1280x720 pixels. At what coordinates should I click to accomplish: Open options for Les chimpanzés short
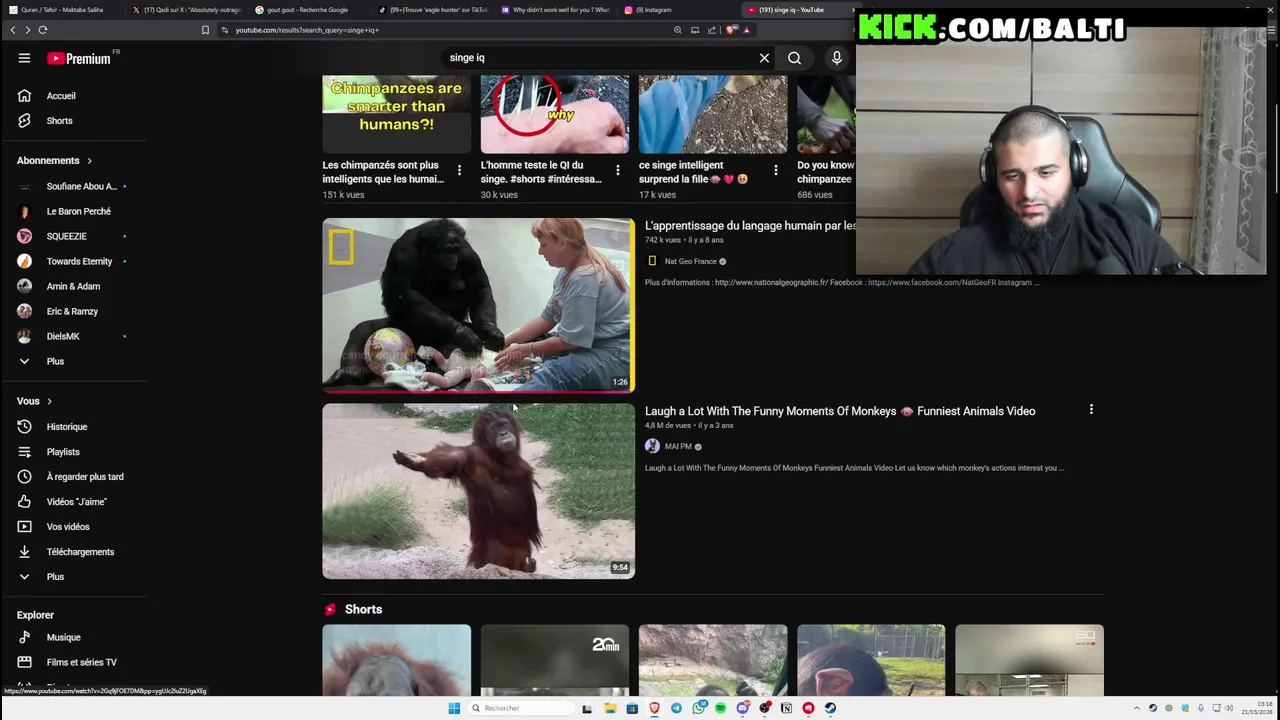[459, 170]
